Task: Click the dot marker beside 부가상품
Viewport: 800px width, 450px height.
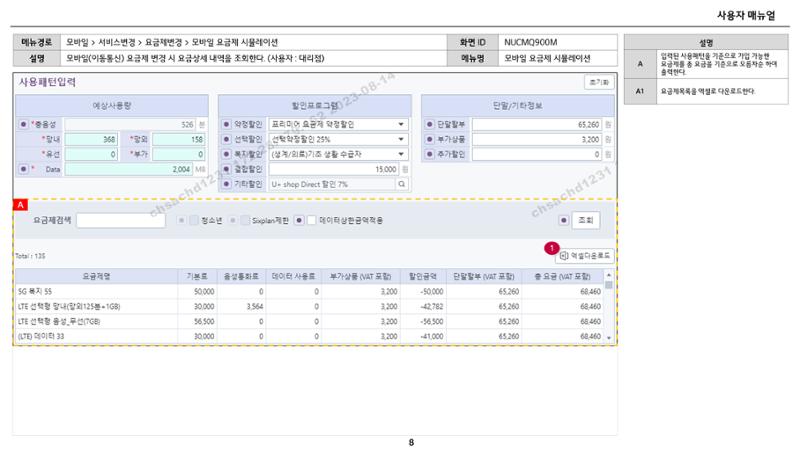Action: click(x=430, y=139)
